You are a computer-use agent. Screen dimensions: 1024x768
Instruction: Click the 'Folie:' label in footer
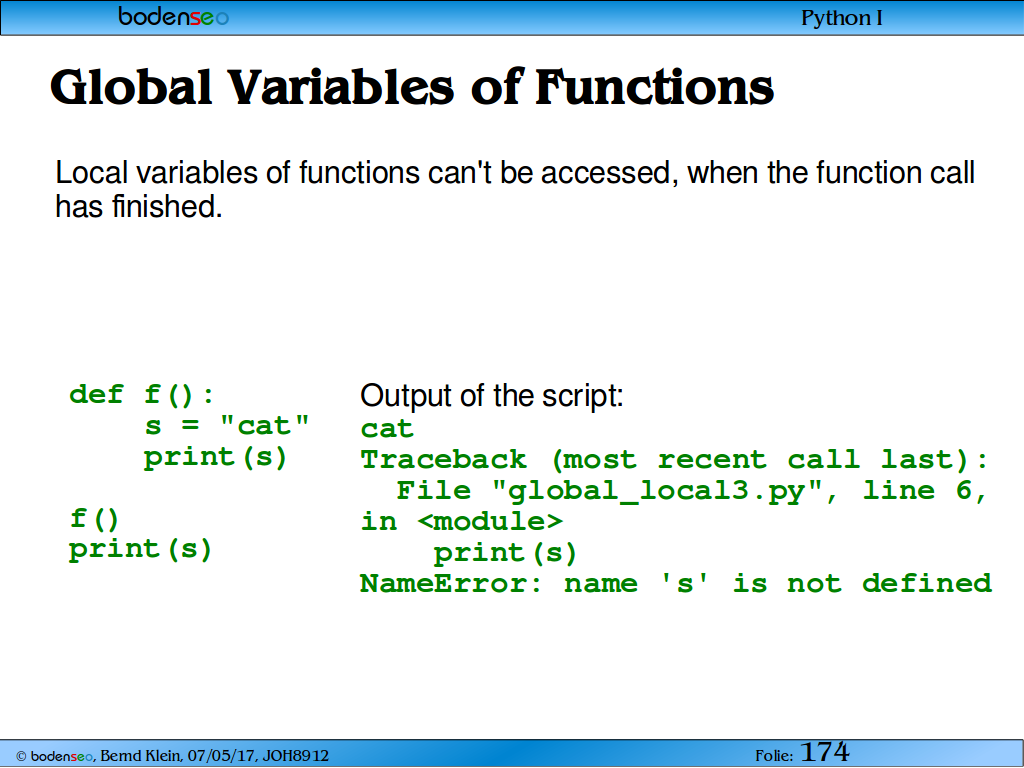(775, 756)
